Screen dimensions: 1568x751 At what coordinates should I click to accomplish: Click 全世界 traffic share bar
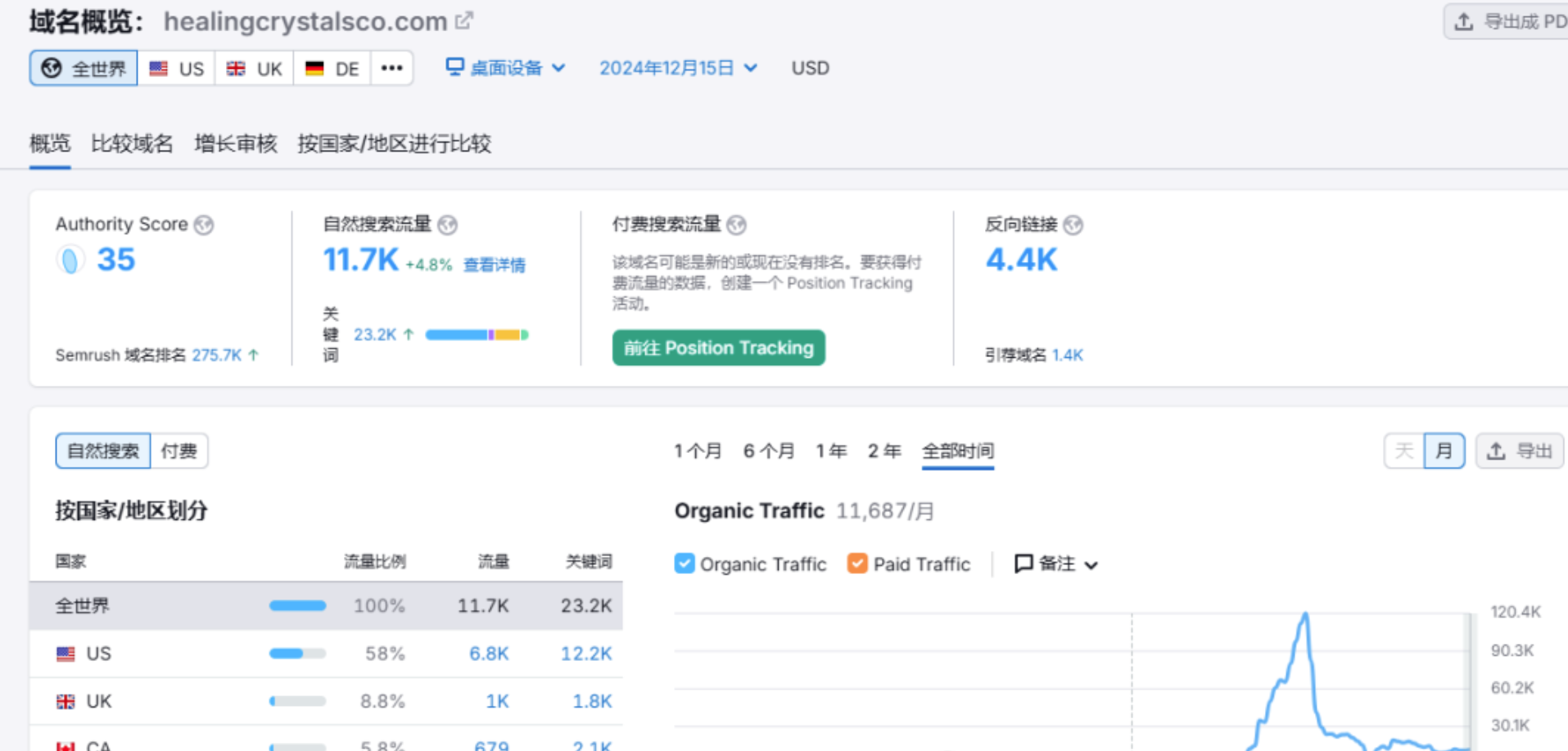(x=297, y=606)
